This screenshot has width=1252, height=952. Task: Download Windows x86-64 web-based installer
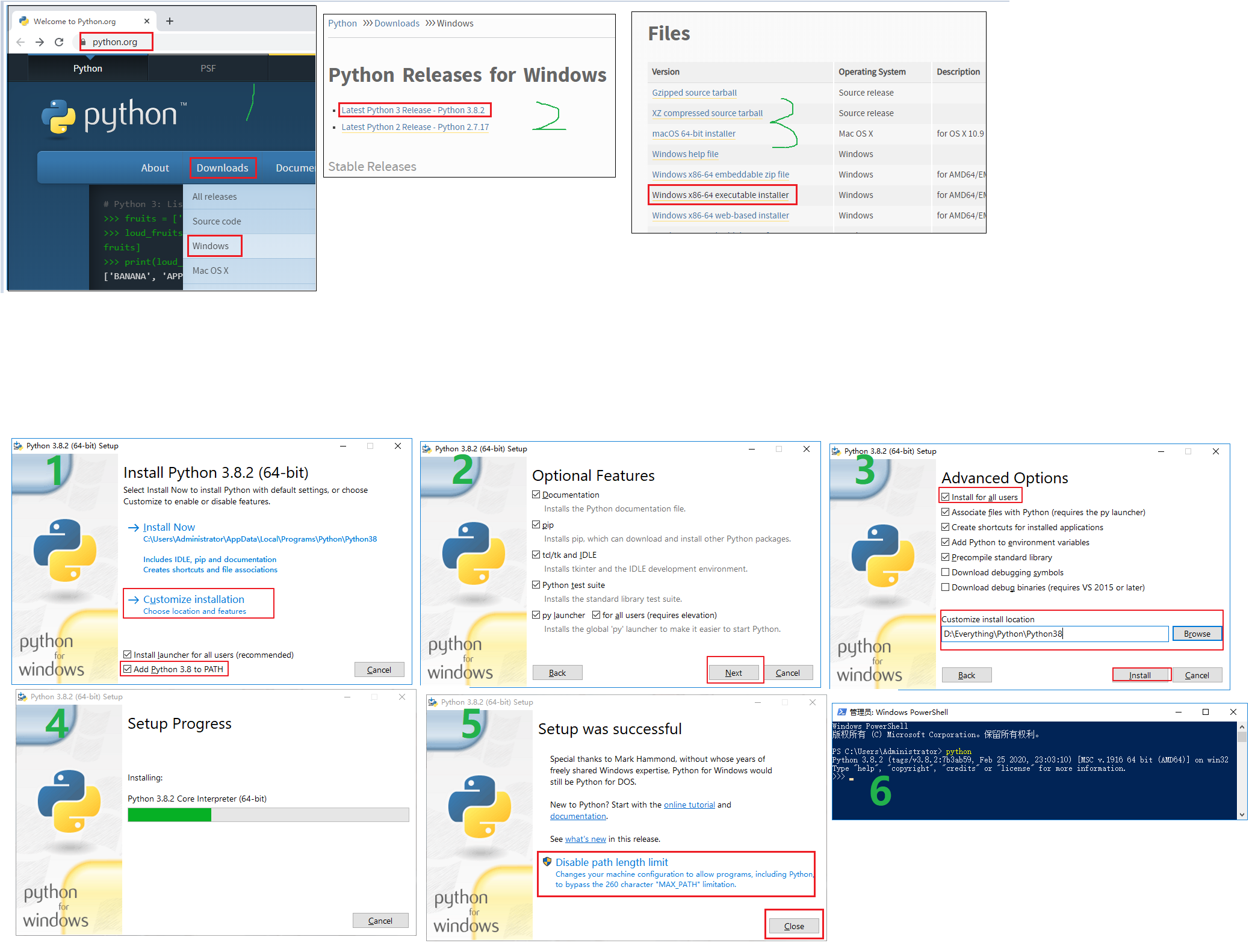click(721, 215)
